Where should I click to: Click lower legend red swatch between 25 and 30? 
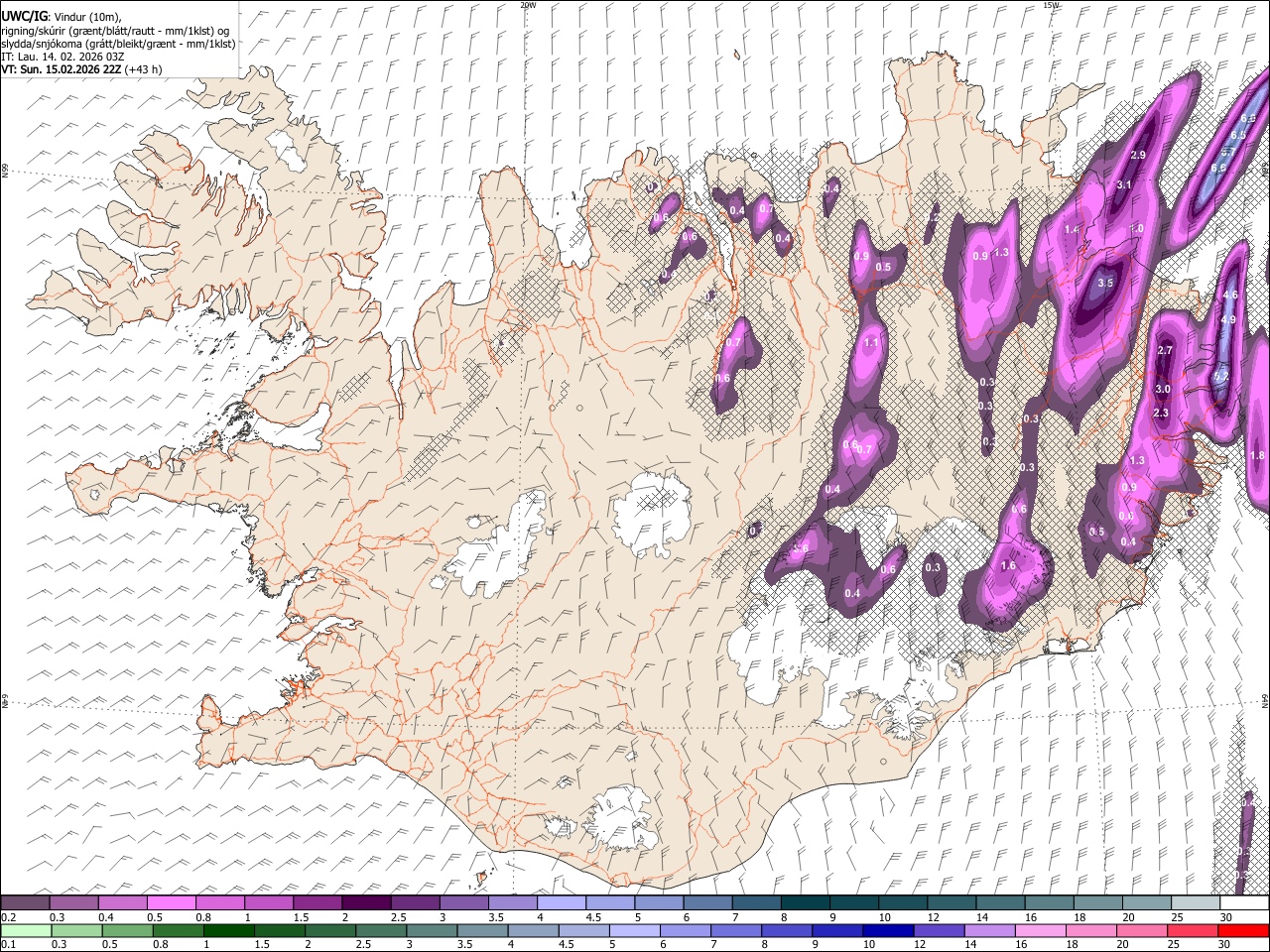(x=1194, y=930)
